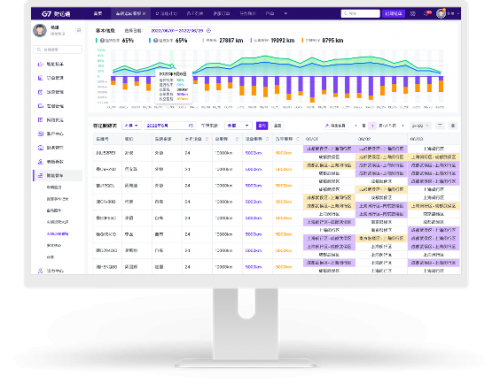Open the first sidebar menu item icon
The width and height of the screenshot is (500, 390).
coord(40,64)
